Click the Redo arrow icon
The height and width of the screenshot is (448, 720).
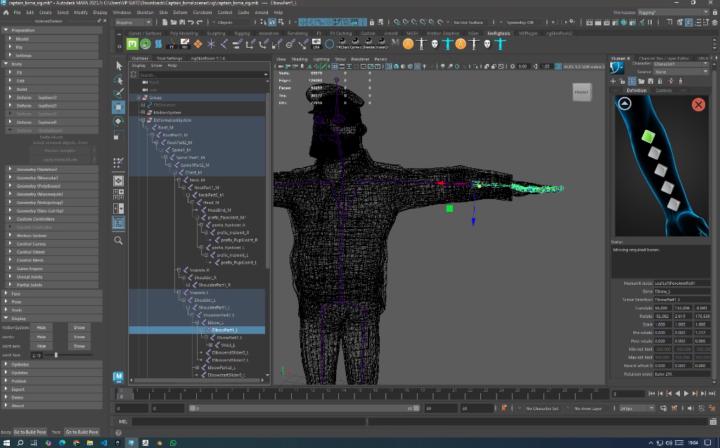199,22
